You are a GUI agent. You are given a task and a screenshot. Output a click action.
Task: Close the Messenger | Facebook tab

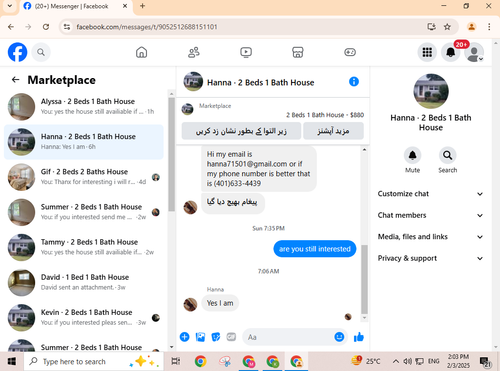point(125,6)
